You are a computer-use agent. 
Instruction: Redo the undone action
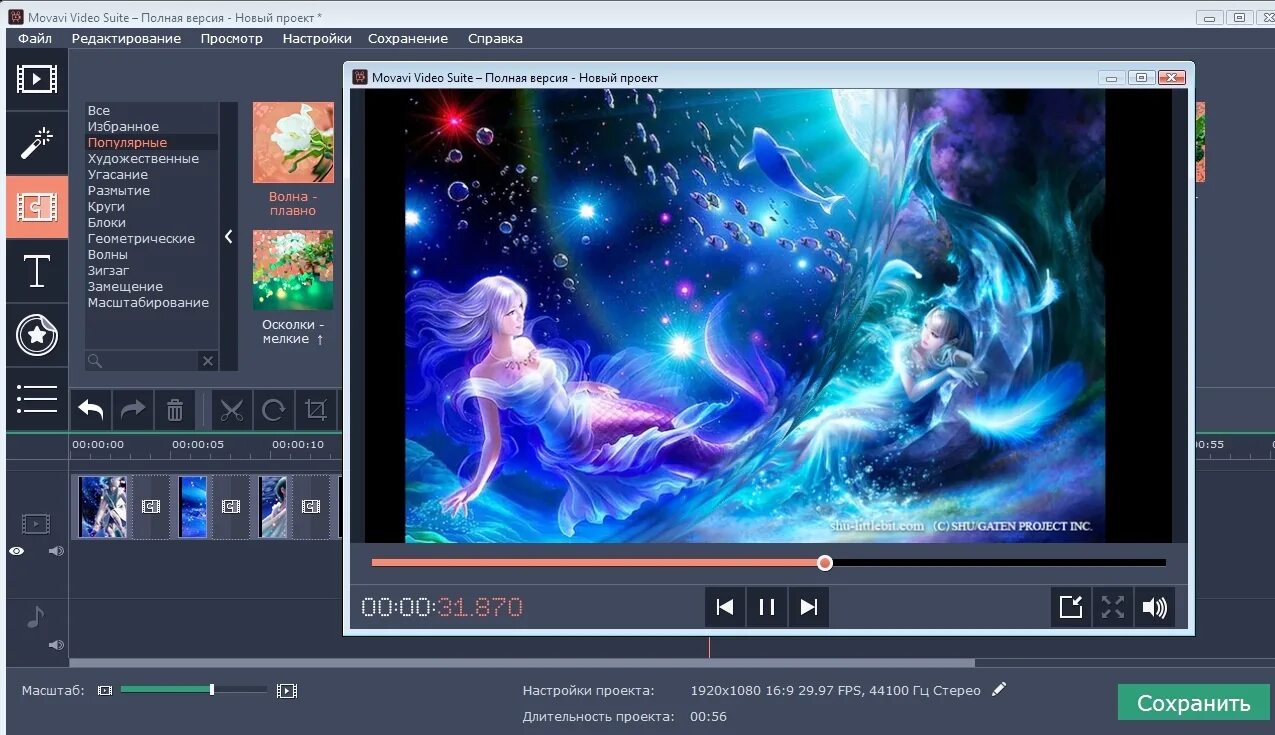click(133, 409)
